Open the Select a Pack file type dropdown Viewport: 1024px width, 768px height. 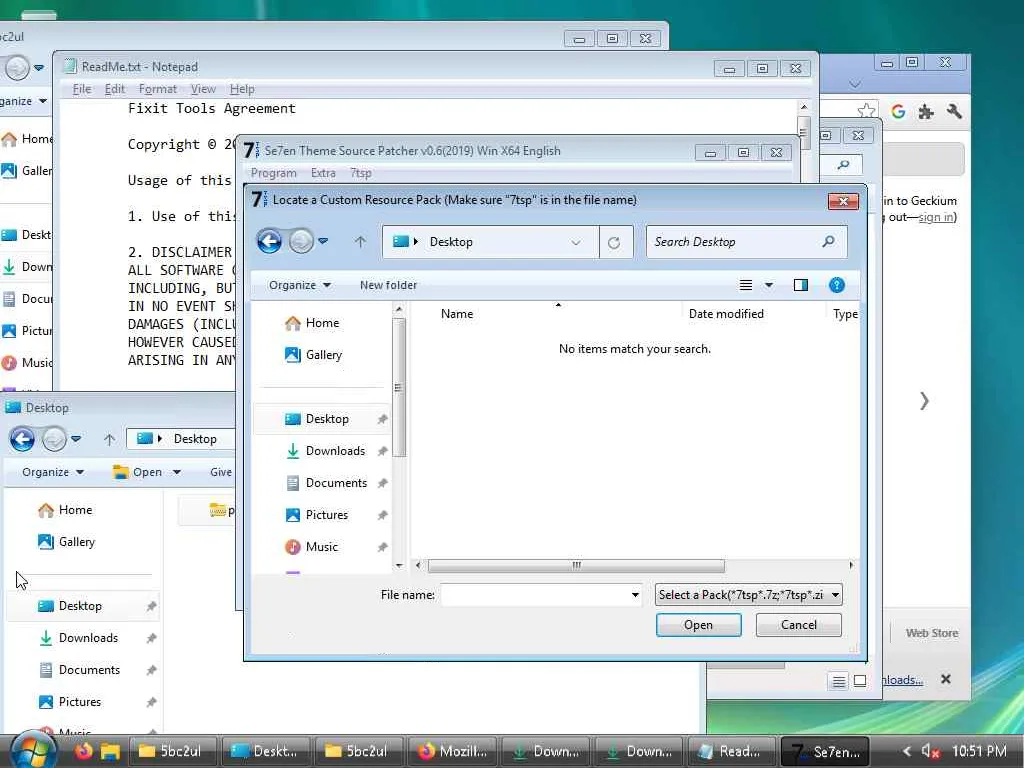click(x=748, y=594)
